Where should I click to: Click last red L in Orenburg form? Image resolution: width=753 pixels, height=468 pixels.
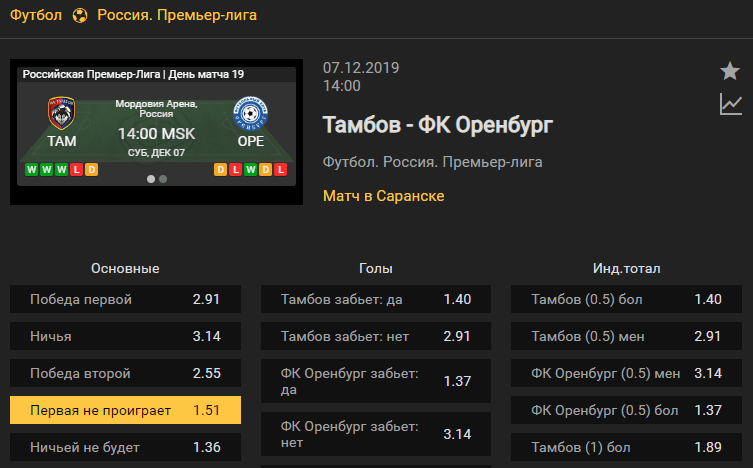pyautogui.click(x=280, y=169)
